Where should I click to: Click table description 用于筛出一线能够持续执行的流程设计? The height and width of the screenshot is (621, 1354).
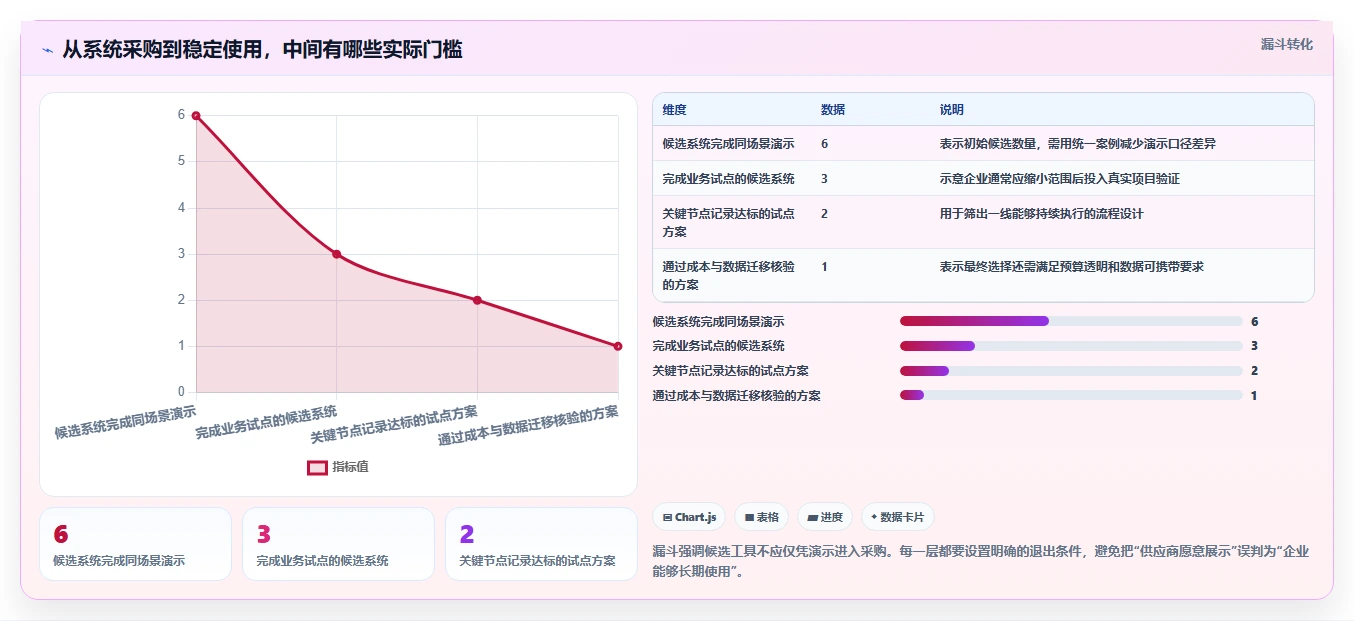pyautogui.click(x=1041, y=214)
